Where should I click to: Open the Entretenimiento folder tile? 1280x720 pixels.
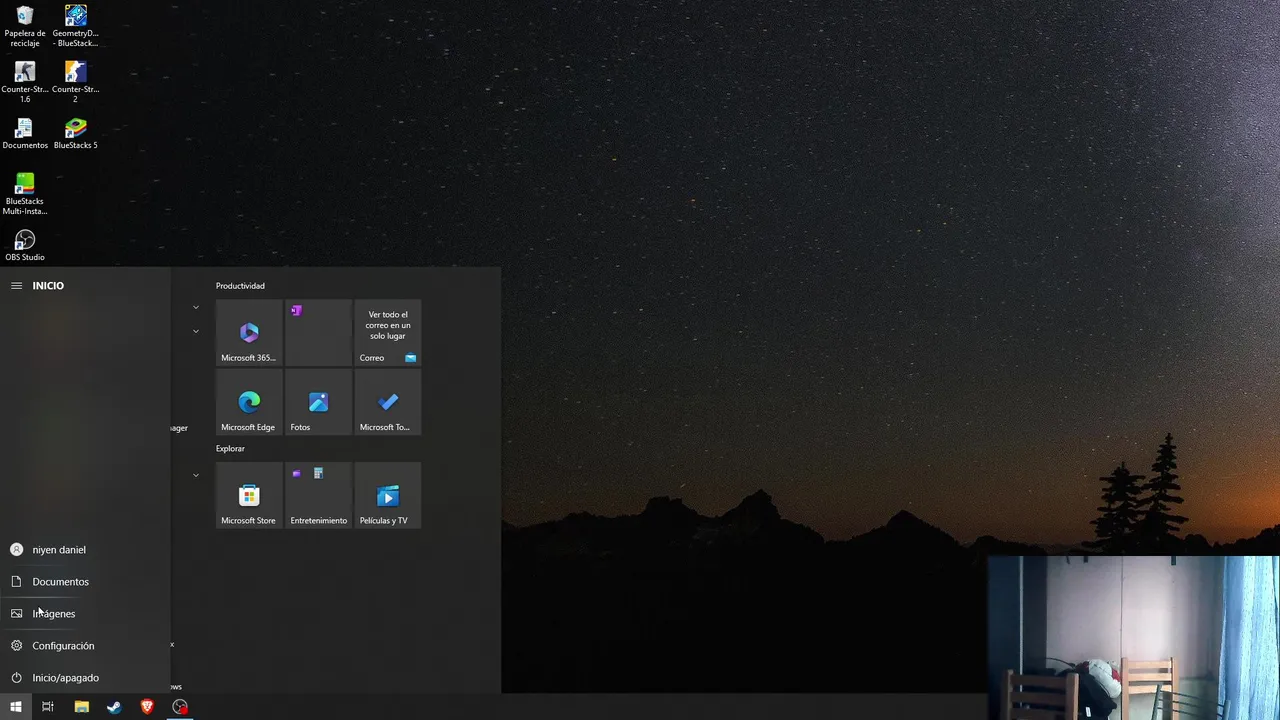(x=318, y=495)
